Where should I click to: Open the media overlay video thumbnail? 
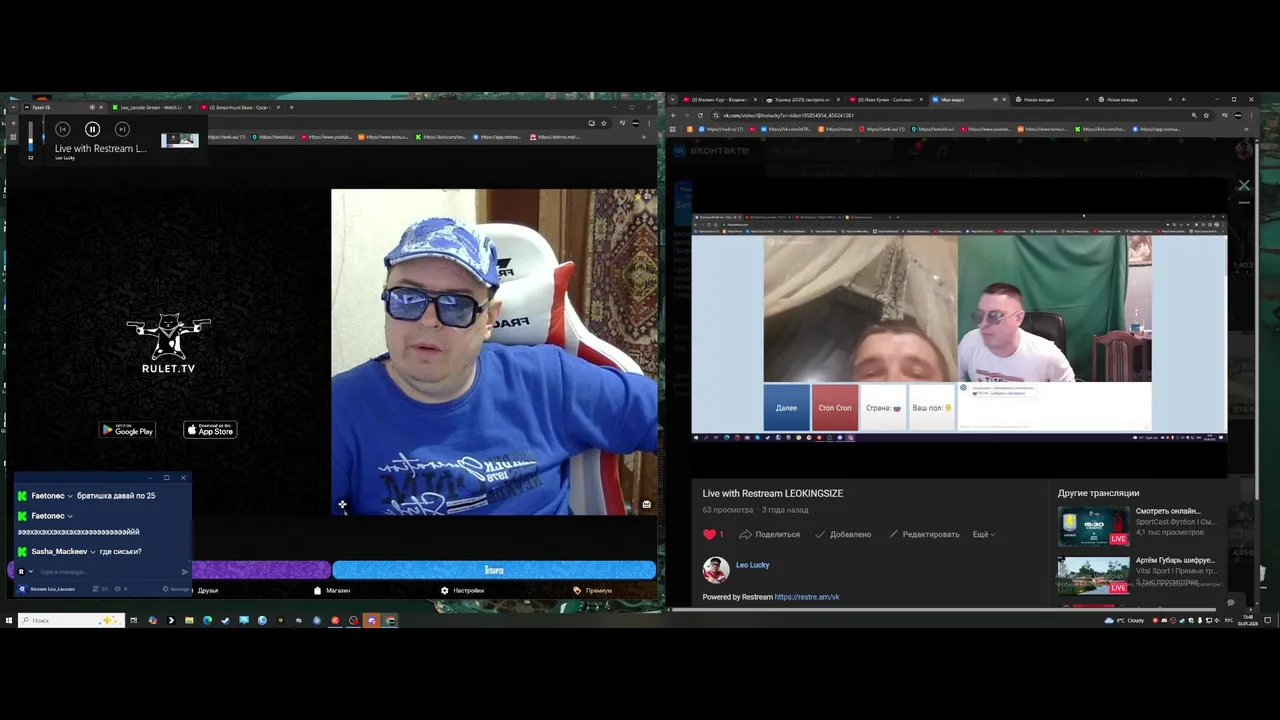180,140
